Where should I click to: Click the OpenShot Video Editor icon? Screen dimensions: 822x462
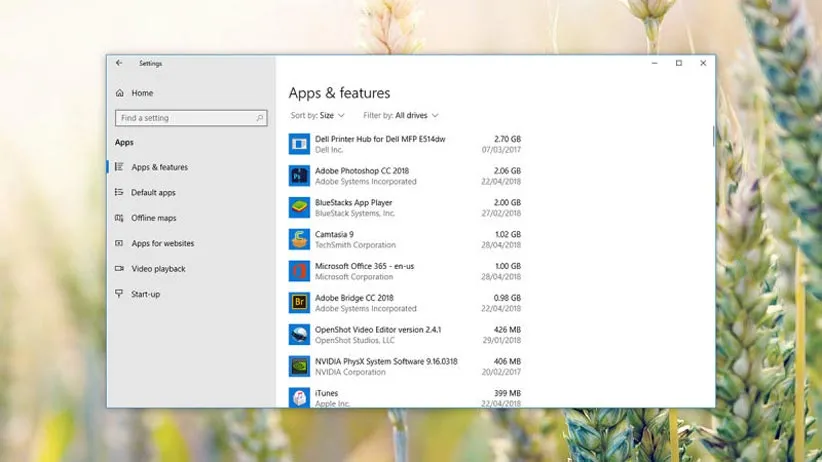pyautogui.click(x=299, y=334)
